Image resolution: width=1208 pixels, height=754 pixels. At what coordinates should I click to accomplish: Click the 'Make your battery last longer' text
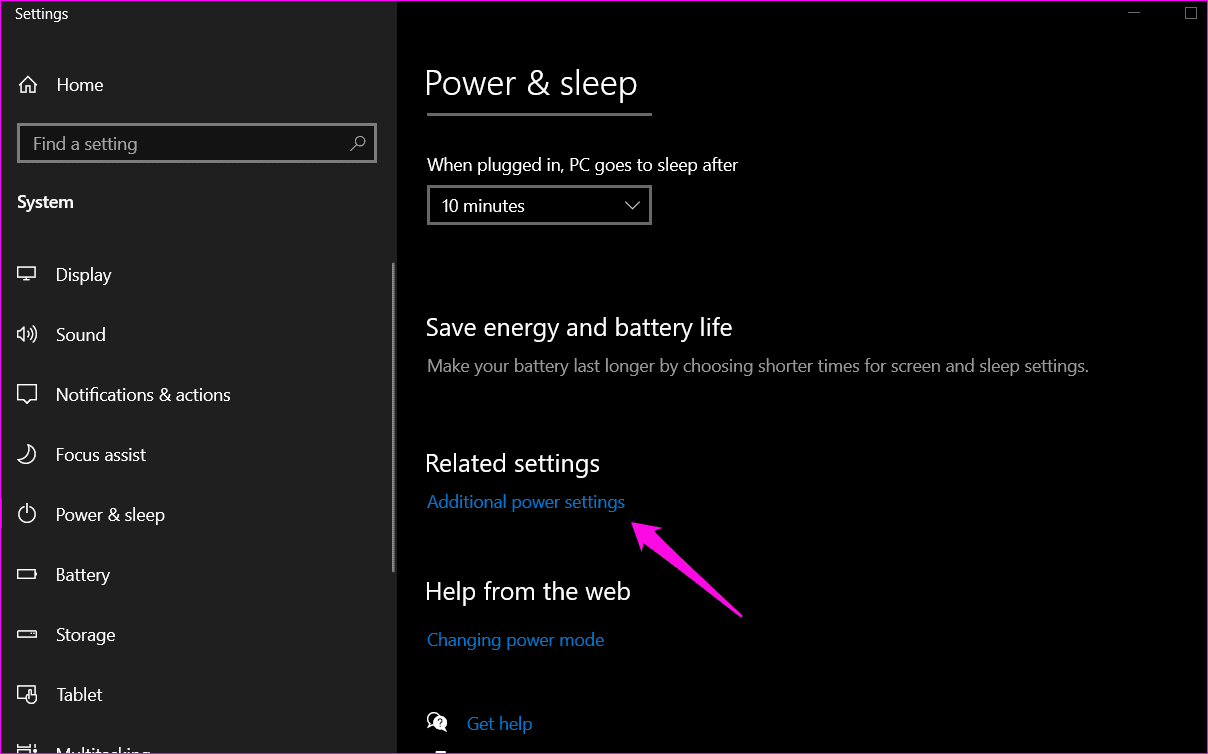coord(758,366)
